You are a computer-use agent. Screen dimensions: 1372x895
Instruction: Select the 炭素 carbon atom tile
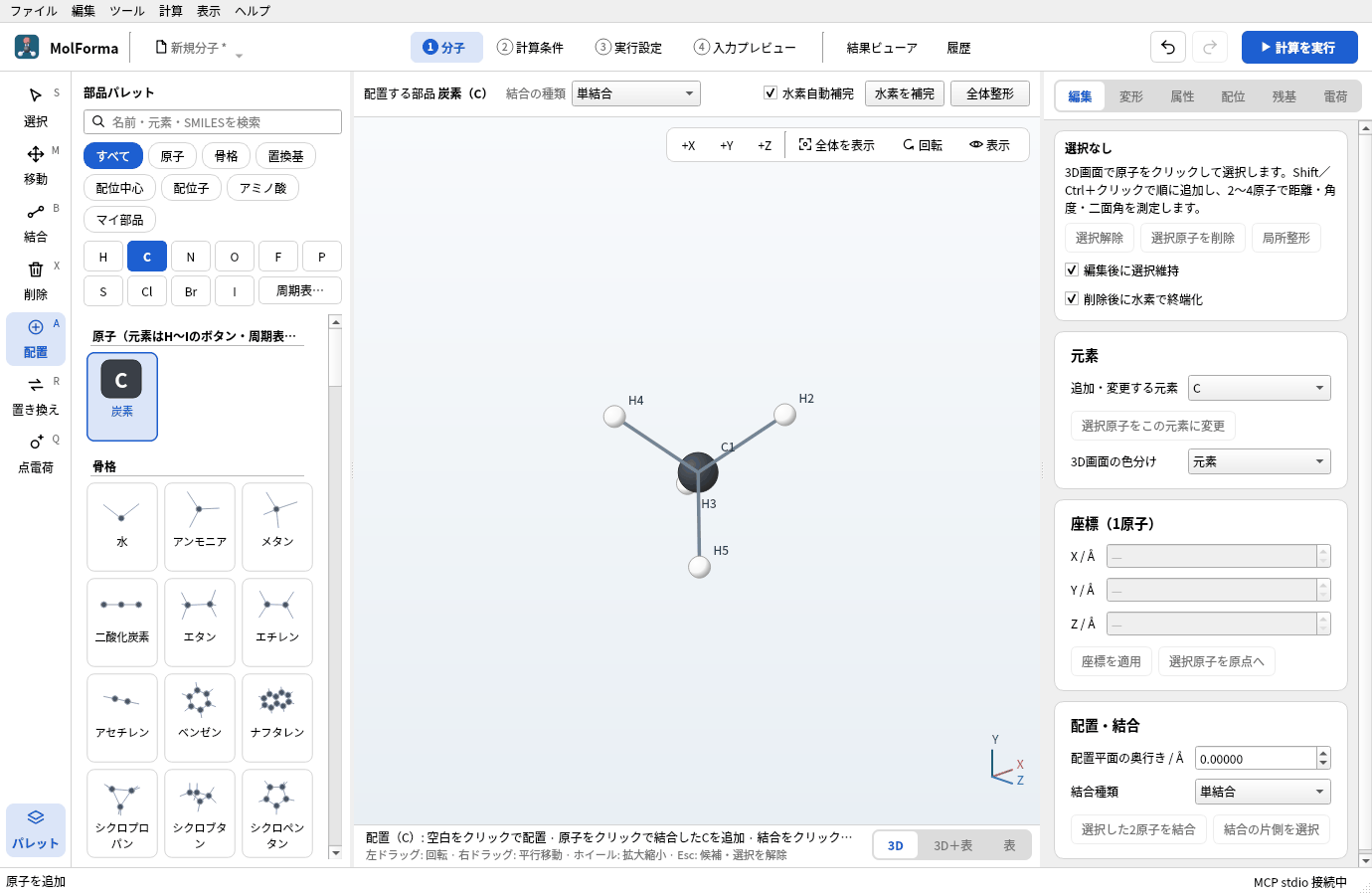point(122,397)
